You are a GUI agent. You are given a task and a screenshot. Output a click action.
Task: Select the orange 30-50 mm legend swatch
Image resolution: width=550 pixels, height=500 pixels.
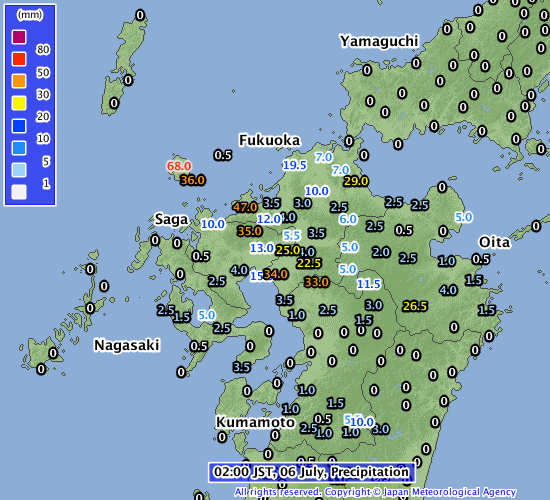[19, 81]
